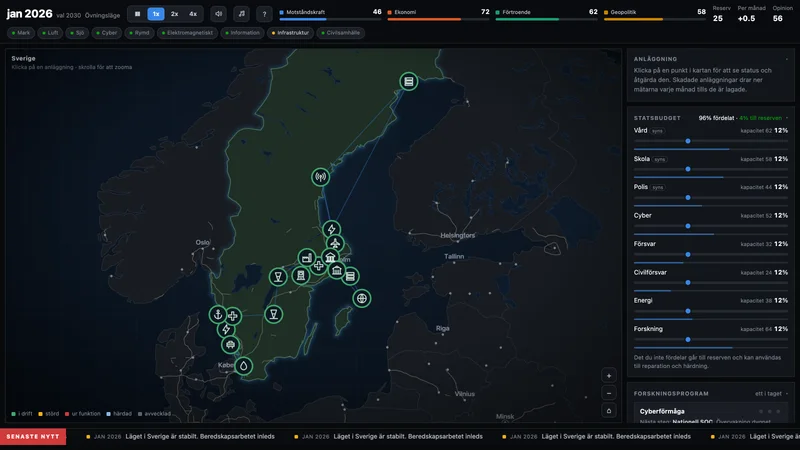Toggle the Mark domain chip

21,33
